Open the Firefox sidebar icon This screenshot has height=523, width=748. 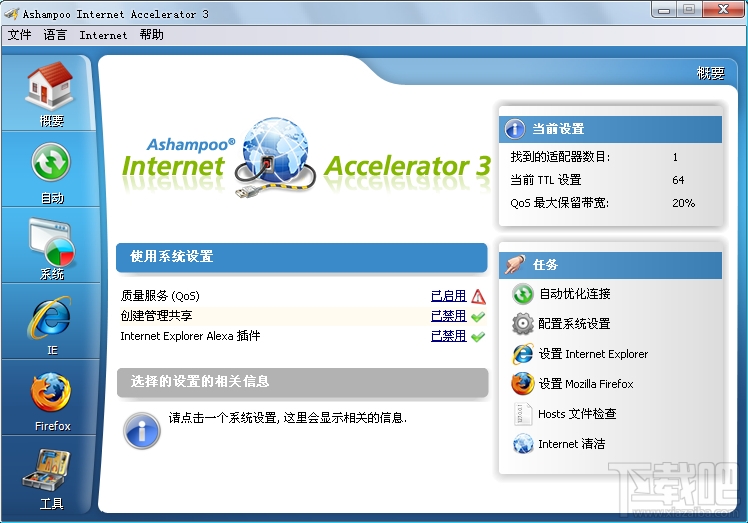tap(51, 392)
